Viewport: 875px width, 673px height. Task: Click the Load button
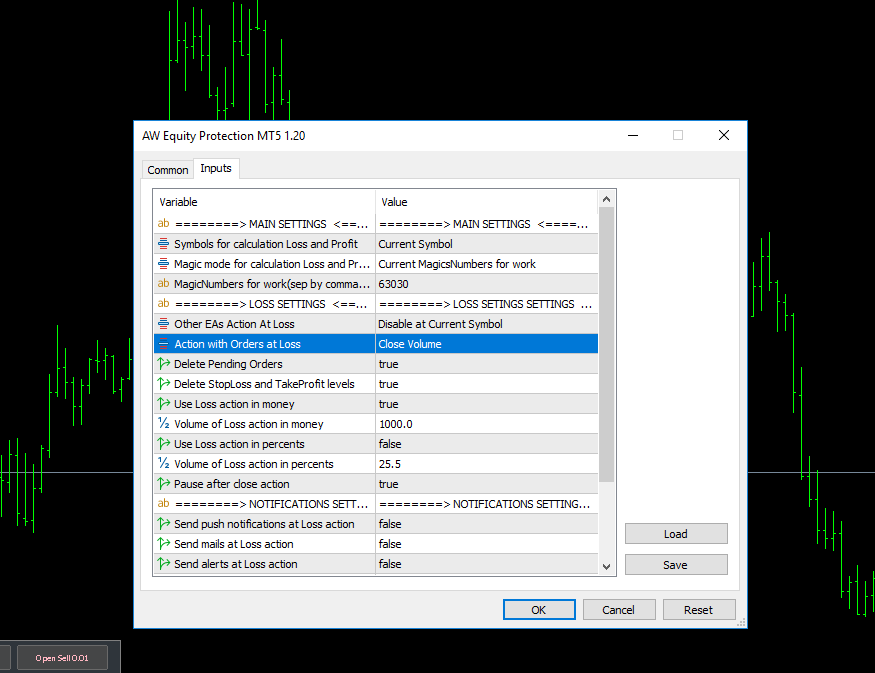tap(676, 533)
